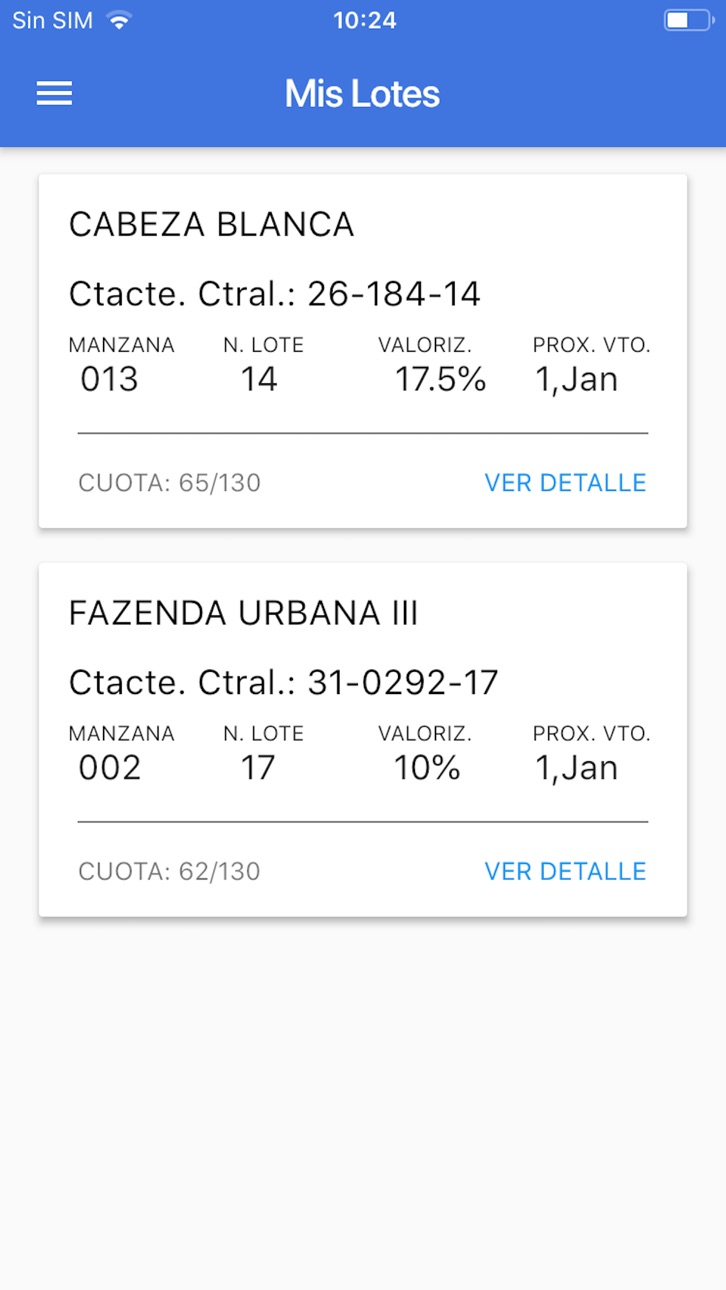This screenshot has height=1290, width=726.
Task: Tap the 10% valorization value
Action: tap(427, 767)
